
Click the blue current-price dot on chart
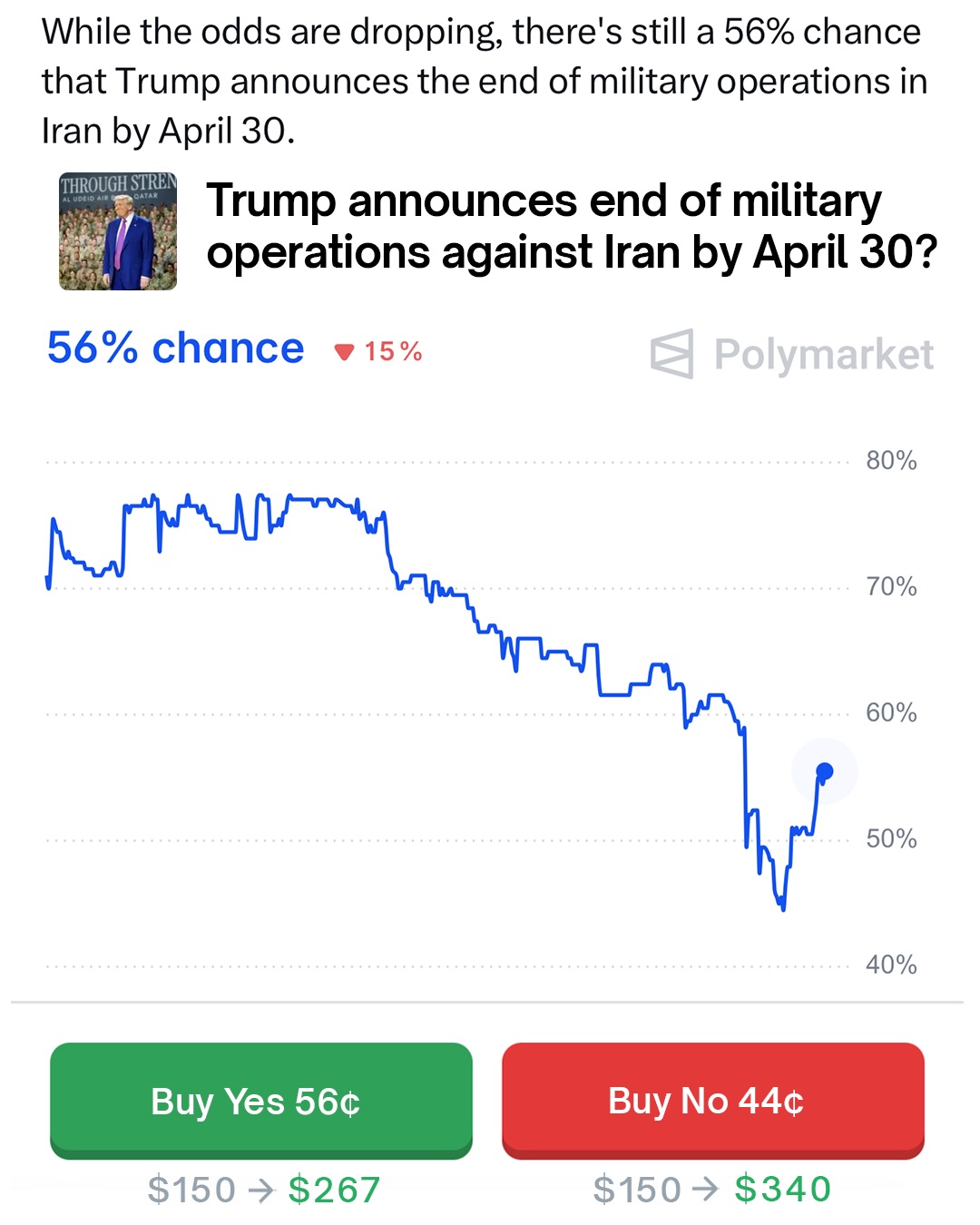pos(825,771)
